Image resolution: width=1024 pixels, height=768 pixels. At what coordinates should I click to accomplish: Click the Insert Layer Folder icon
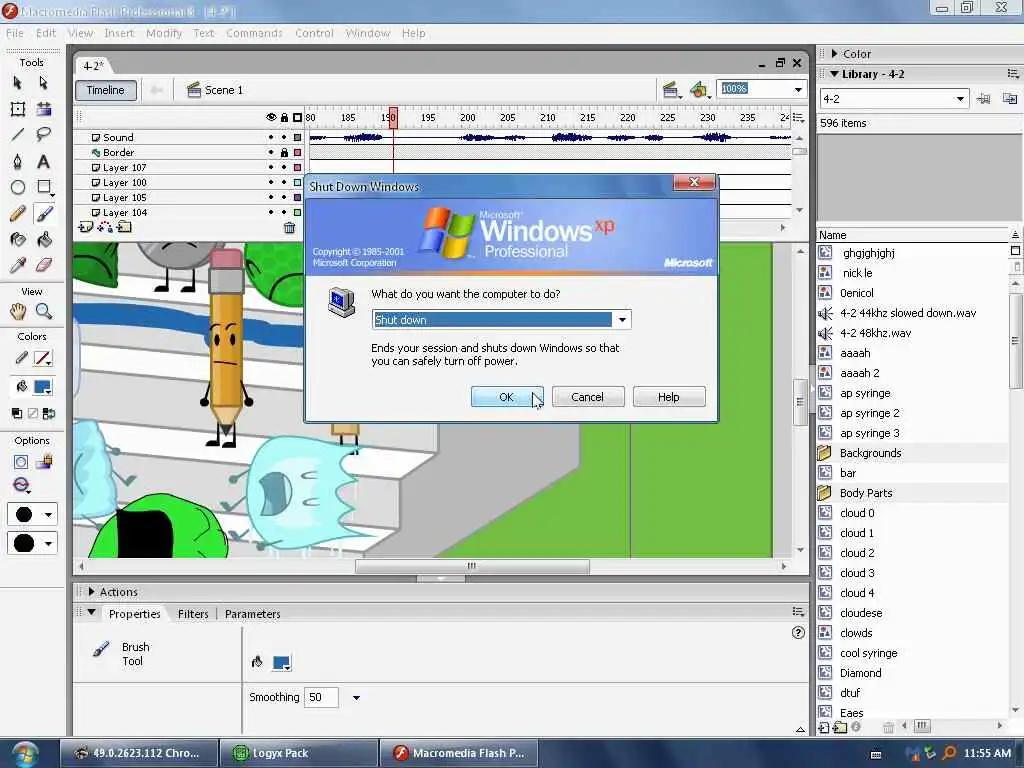125,227
